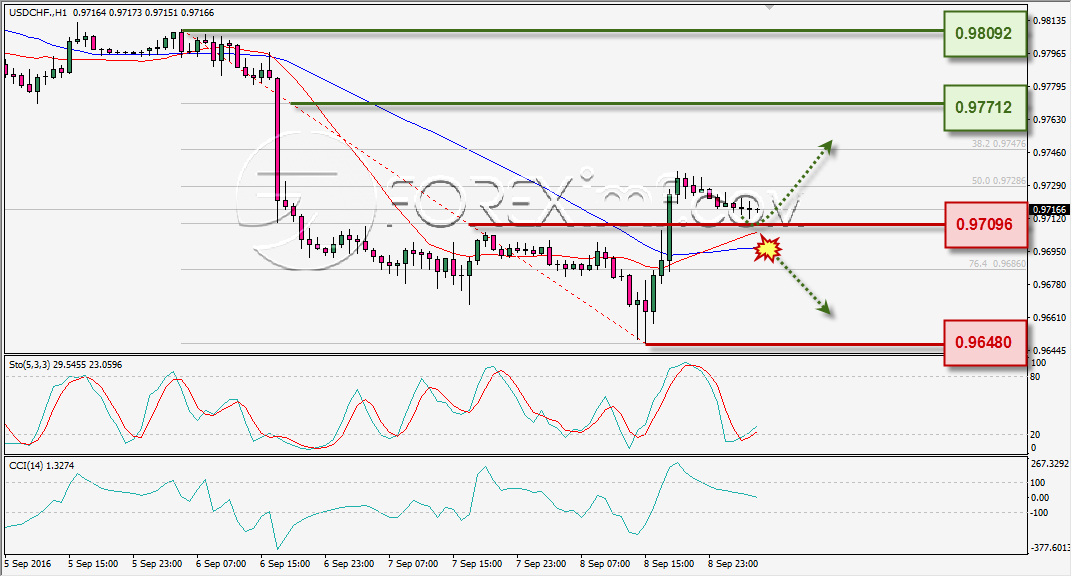1072x577 pixels.
Task: Click the CCI scale value 0.00
Action: pos(1038,498)
